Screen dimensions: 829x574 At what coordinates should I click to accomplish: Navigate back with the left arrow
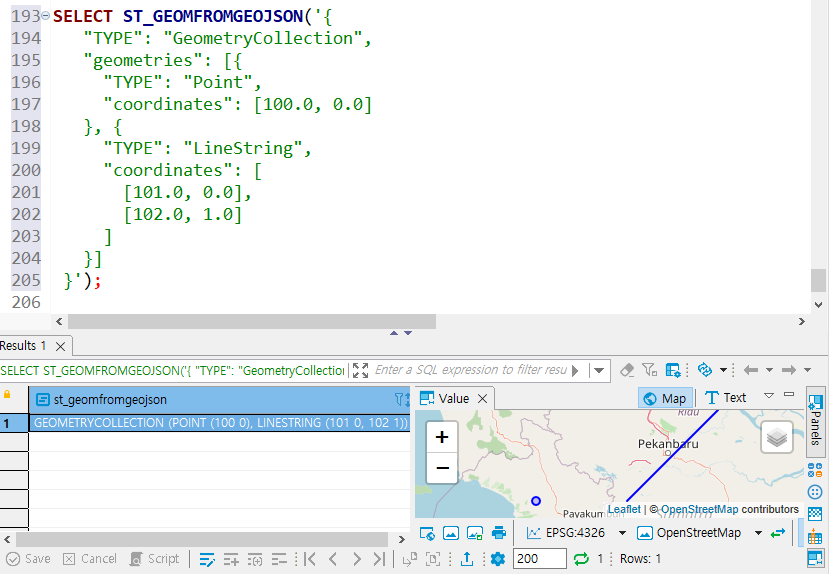pyautogui.click(x=751, y=370)
